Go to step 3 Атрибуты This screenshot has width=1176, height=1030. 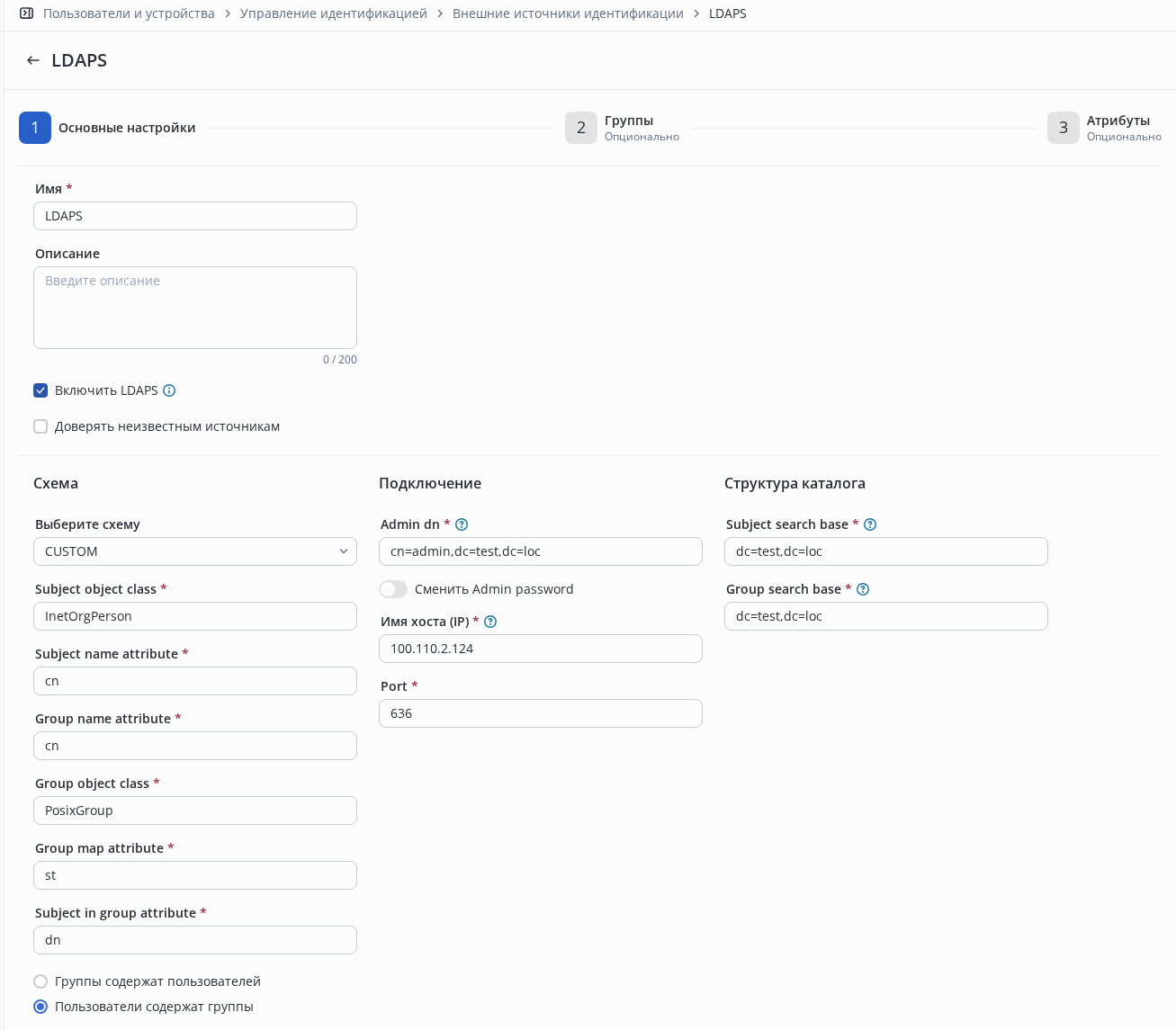pyautogui.click(x=1064, y=128)
